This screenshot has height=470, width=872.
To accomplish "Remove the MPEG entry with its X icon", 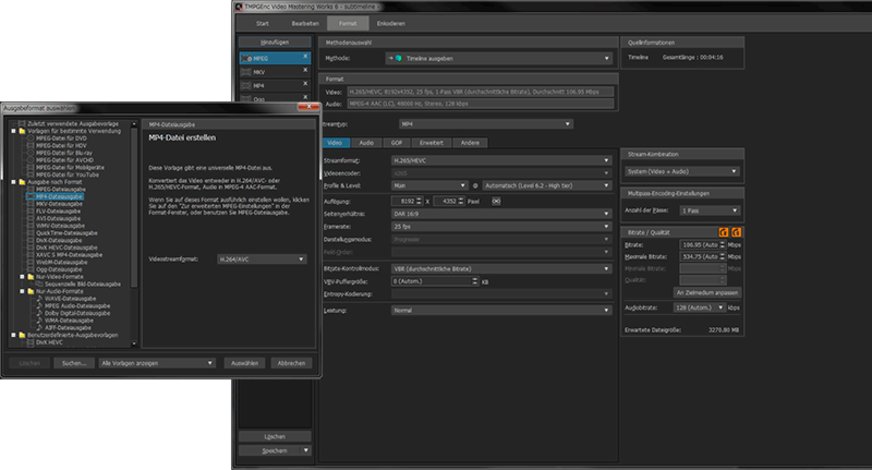I will (305, 56).
